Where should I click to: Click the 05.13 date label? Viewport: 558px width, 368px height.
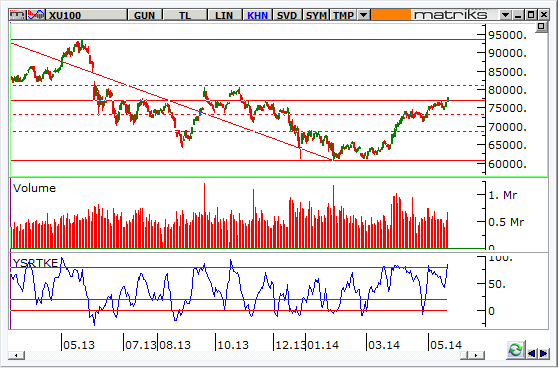point(79,345)
